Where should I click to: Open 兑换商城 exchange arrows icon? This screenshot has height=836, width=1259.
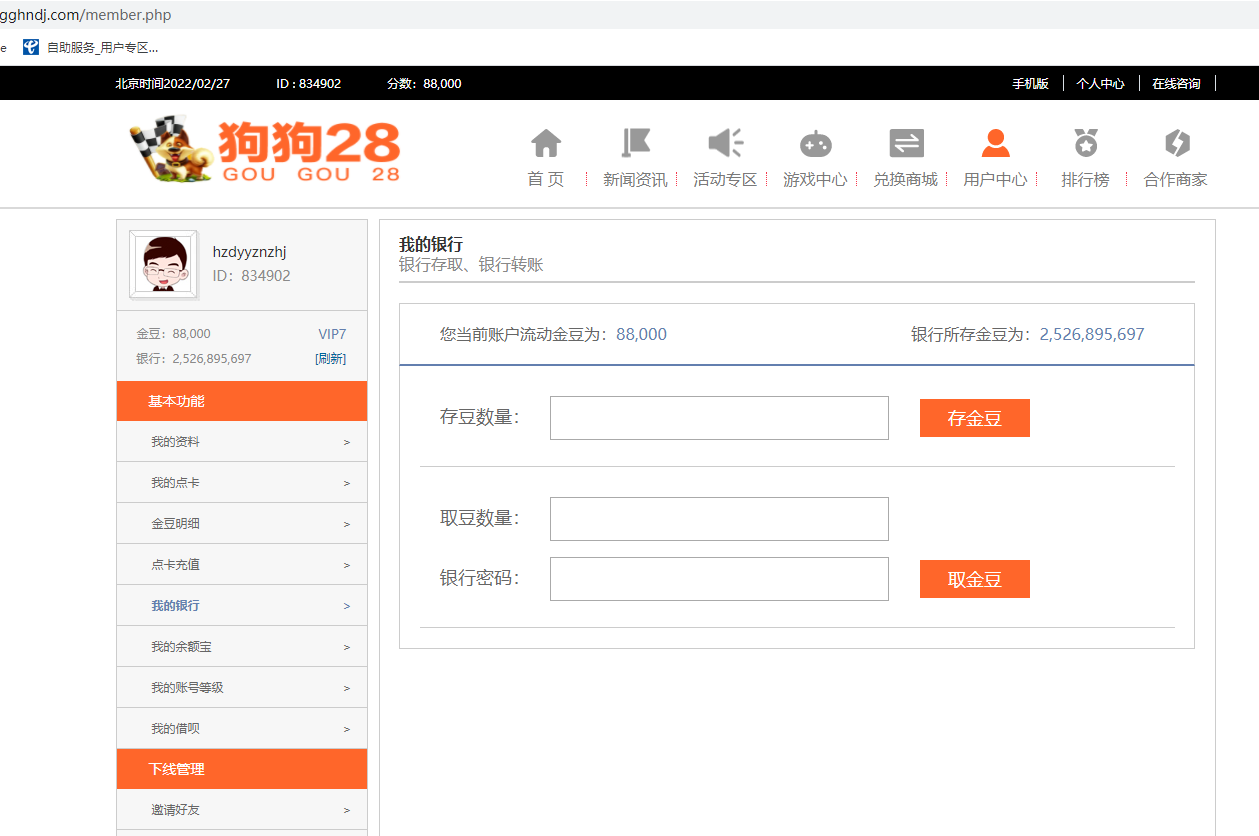click(x=906, y=144)
